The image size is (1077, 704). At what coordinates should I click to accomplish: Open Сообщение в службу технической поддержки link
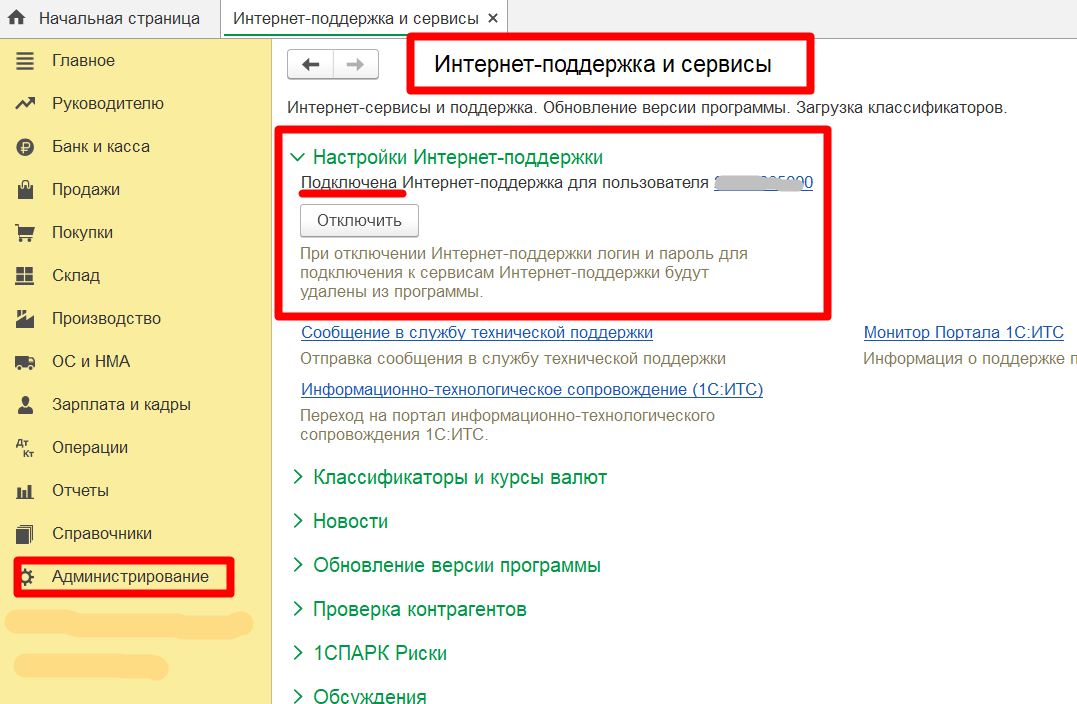click(x=477, y=332)
